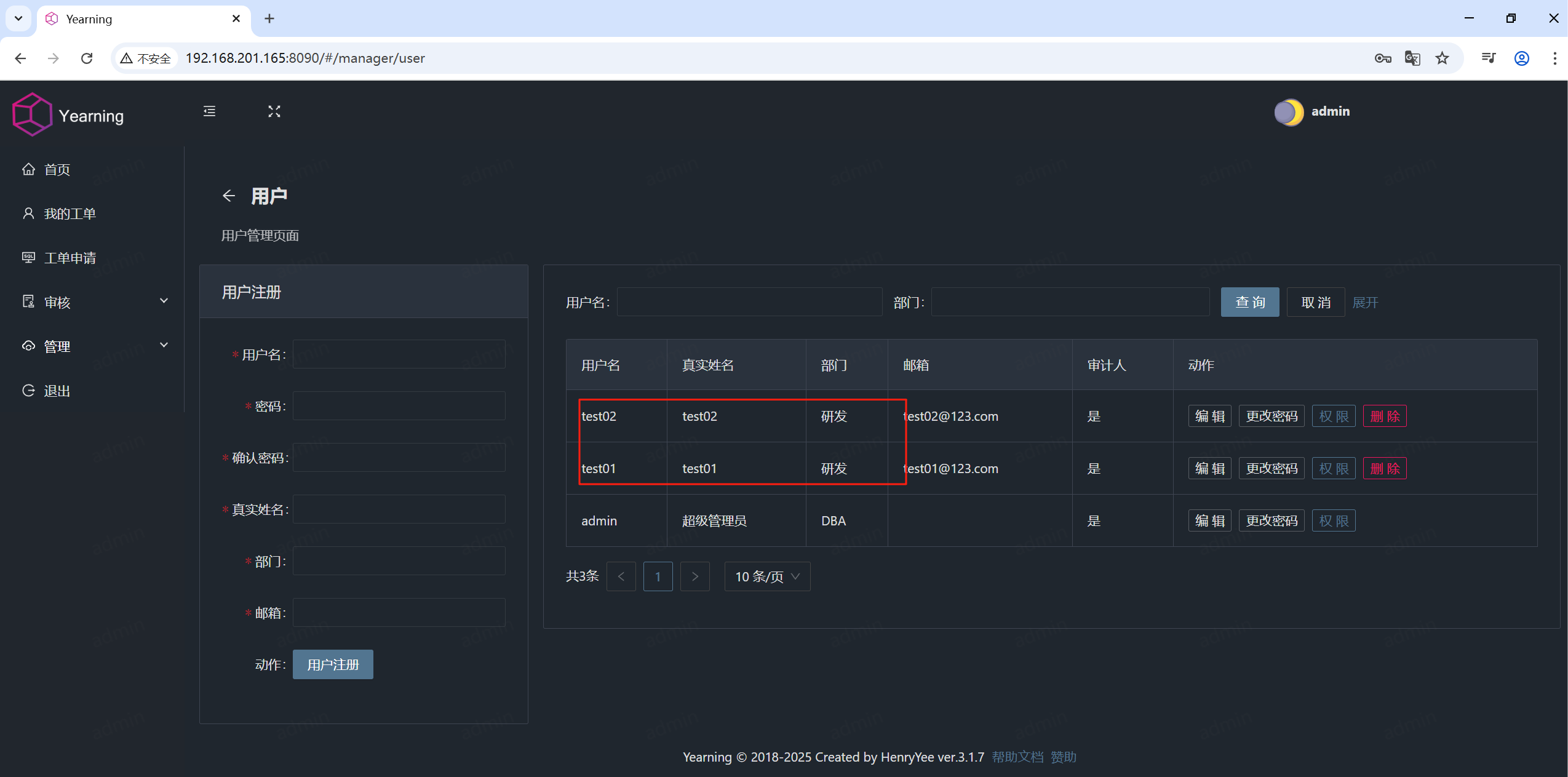Viewport: 1568px width, 777px height.
Task: Open the 10条/页 page size dropdown
Action: pyautogui.click(x=766, y=576)
